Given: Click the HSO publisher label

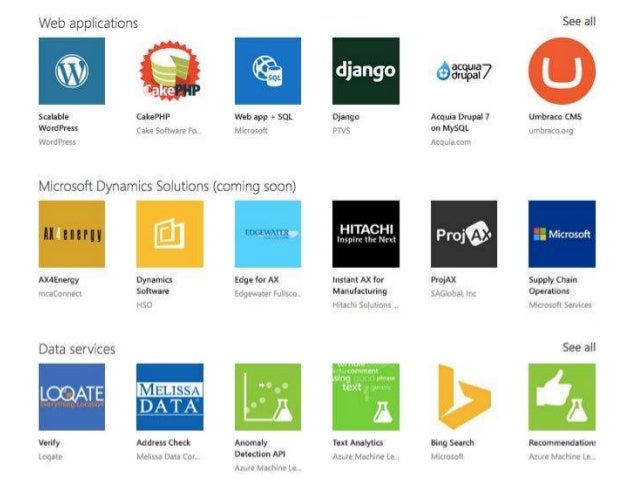Looking at the screenshot, I should coord(144,305).
